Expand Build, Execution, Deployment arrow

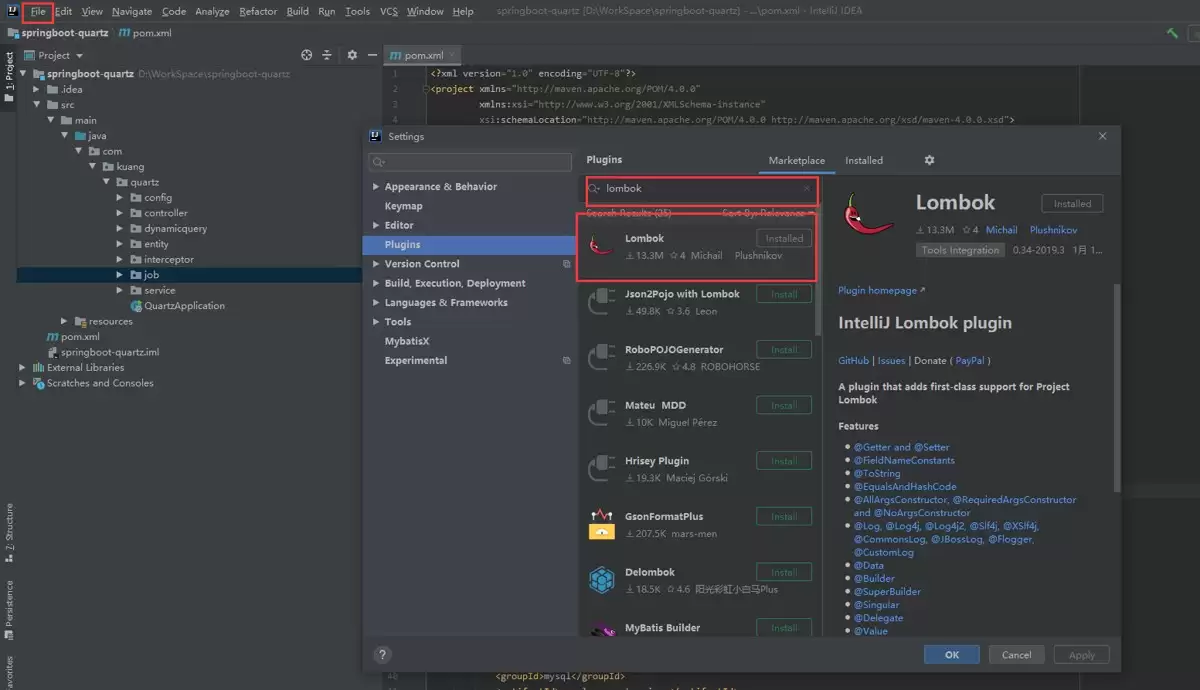pyautogui.click(x=376, y=283)
